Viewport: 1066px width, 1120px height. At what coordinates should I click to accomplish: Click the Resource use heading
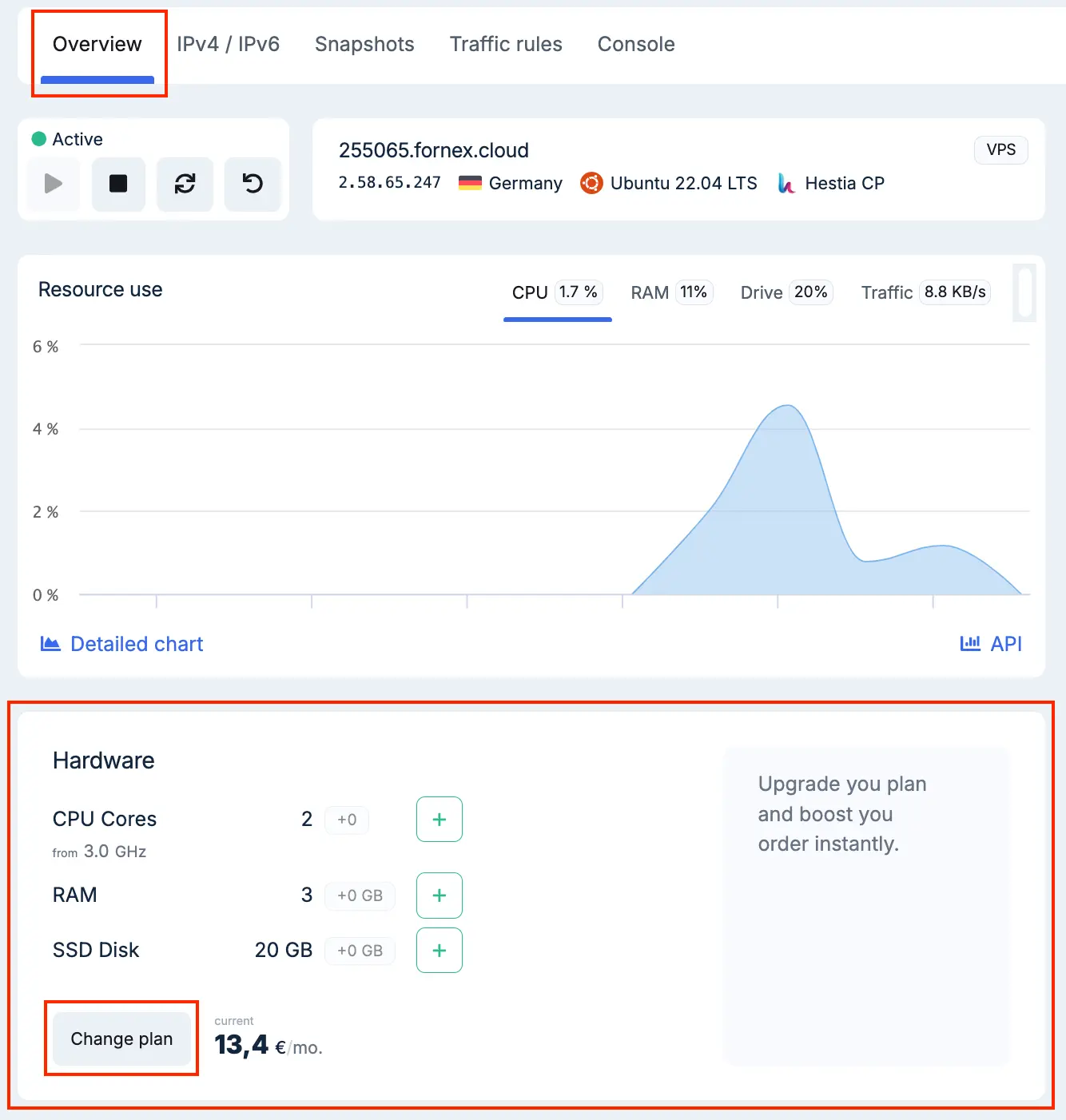click(x=101, y=289)
